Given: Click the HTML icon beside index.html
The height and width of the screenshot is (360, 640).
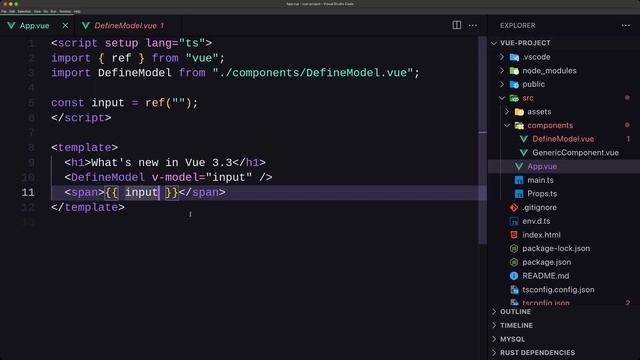Looking at the screenshot, I should point(514,235).
